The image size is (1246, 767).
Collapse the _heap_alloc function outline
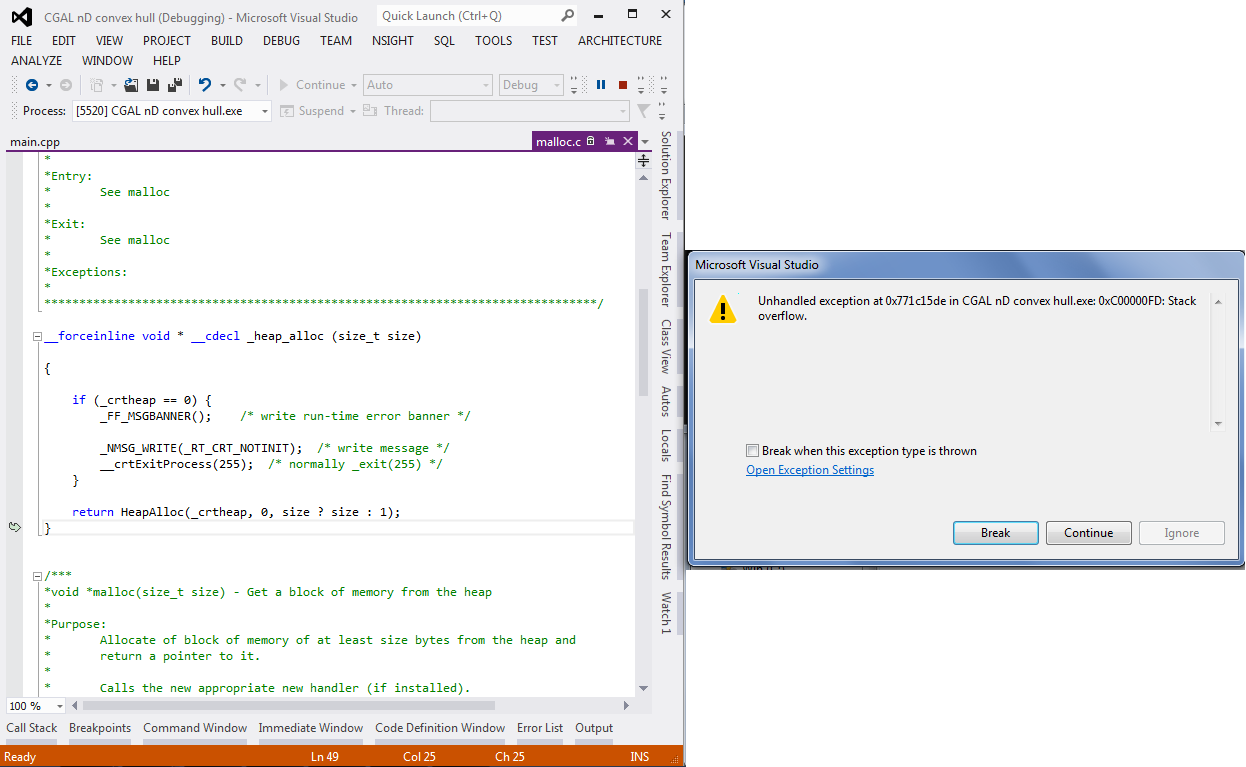(x=37, y=336)
